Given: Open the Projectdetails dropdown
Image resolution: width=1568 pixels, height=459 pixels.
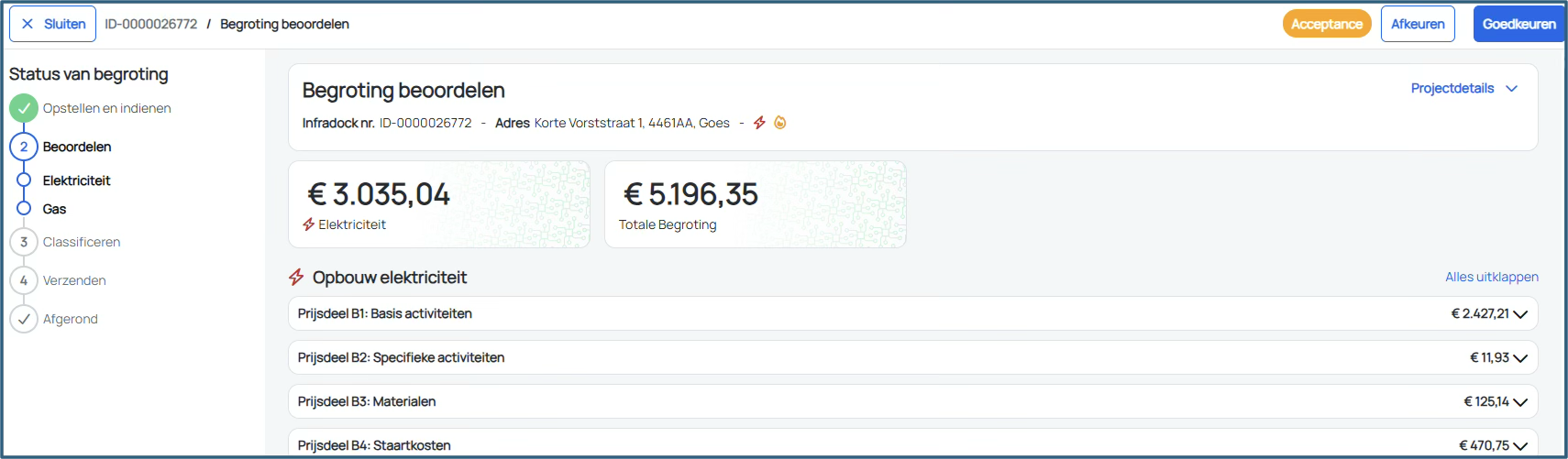Looking at the screenshot, I should tap(1464, 89).
